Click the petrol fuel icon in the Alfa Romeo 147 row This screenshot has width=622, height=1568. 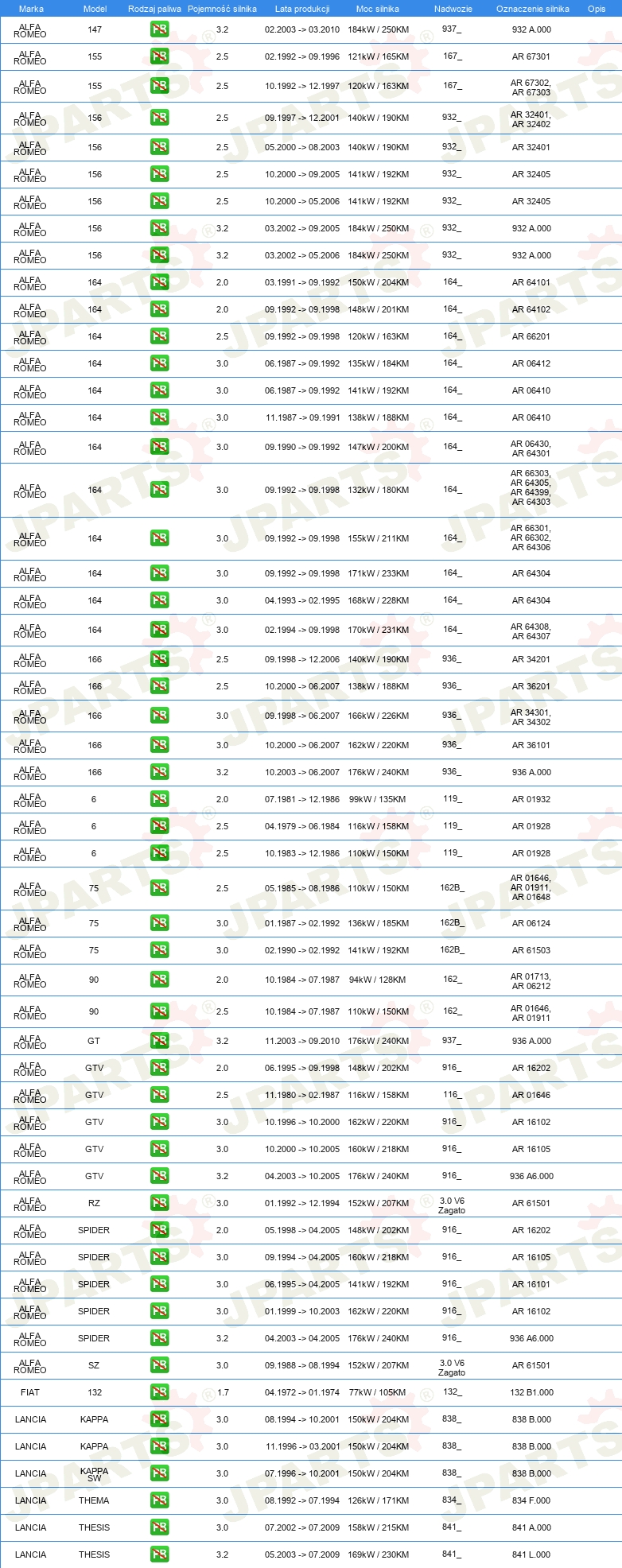[159, 29]
